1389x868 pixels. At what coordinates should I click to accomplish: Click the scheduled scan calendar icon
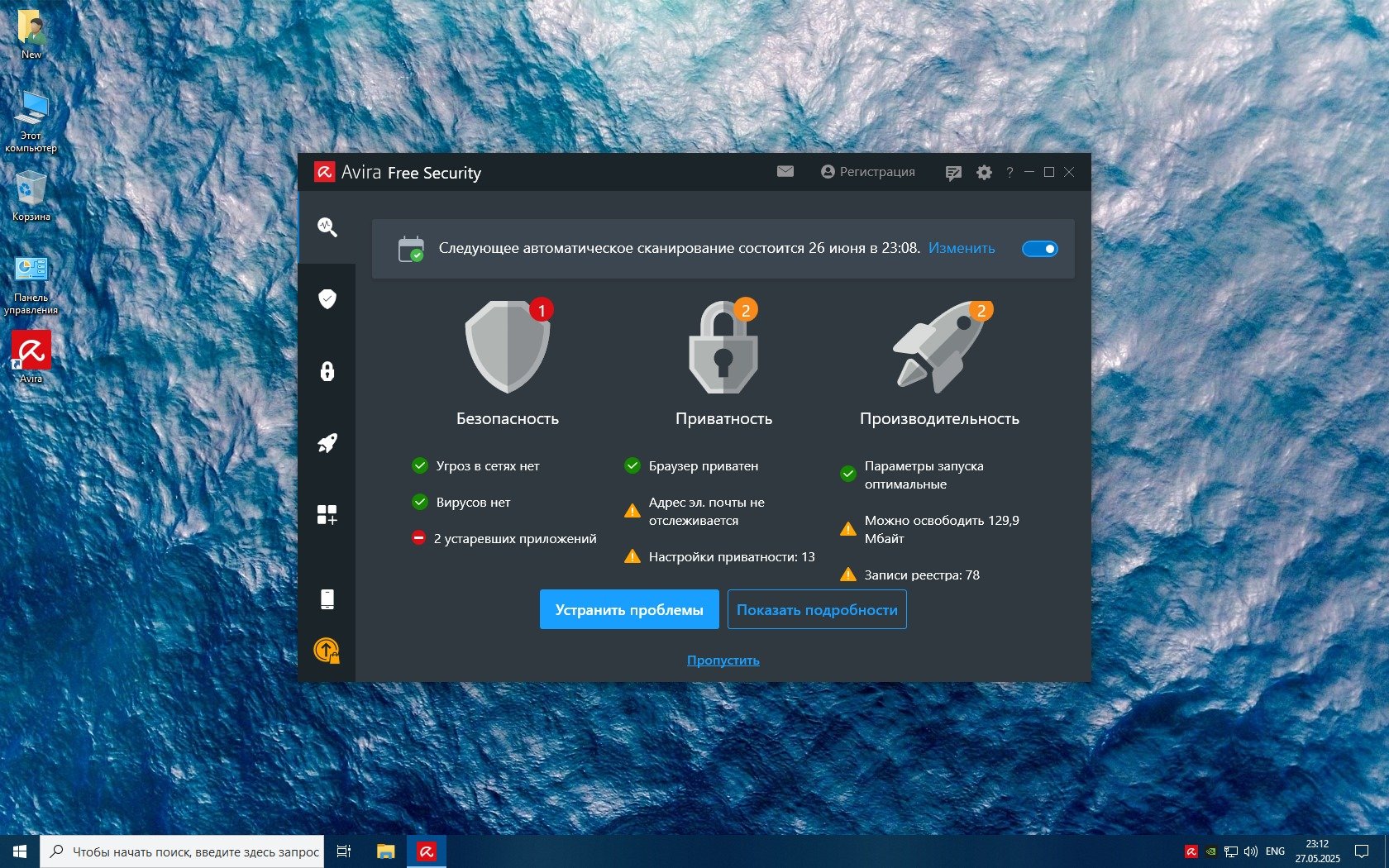[x=411, y=249]
